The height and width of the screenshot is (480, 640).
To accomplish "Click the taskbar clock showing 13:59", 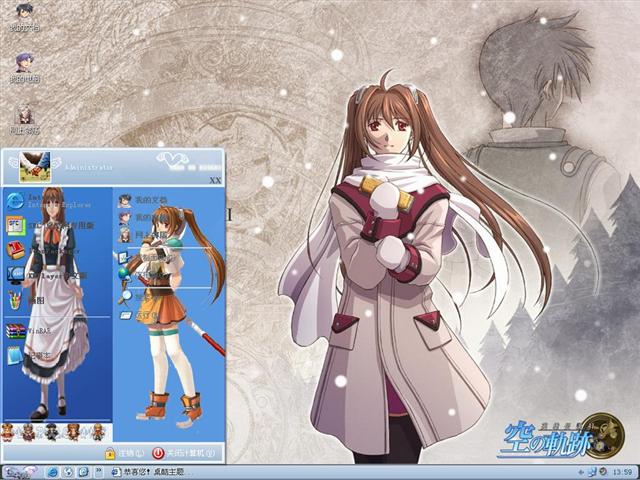I will pyautogui.click(x=623, y=472).
